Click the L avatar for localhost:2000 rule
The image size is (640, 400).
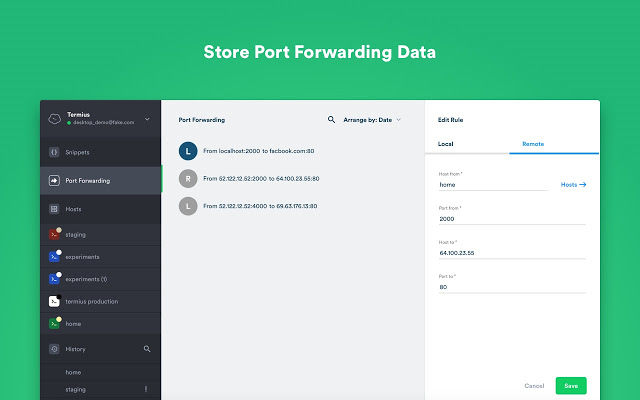[x=188, y=151]
